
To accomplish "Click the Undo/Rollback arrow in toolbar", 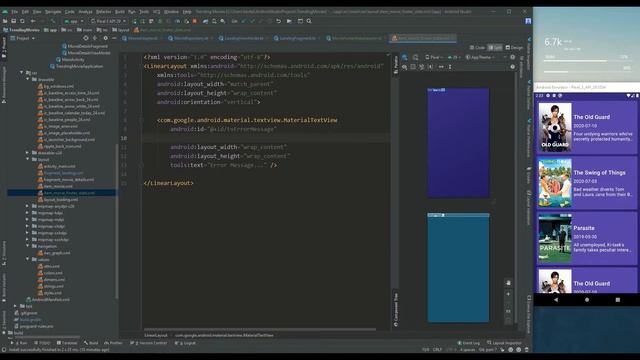I will pos(278,21).
